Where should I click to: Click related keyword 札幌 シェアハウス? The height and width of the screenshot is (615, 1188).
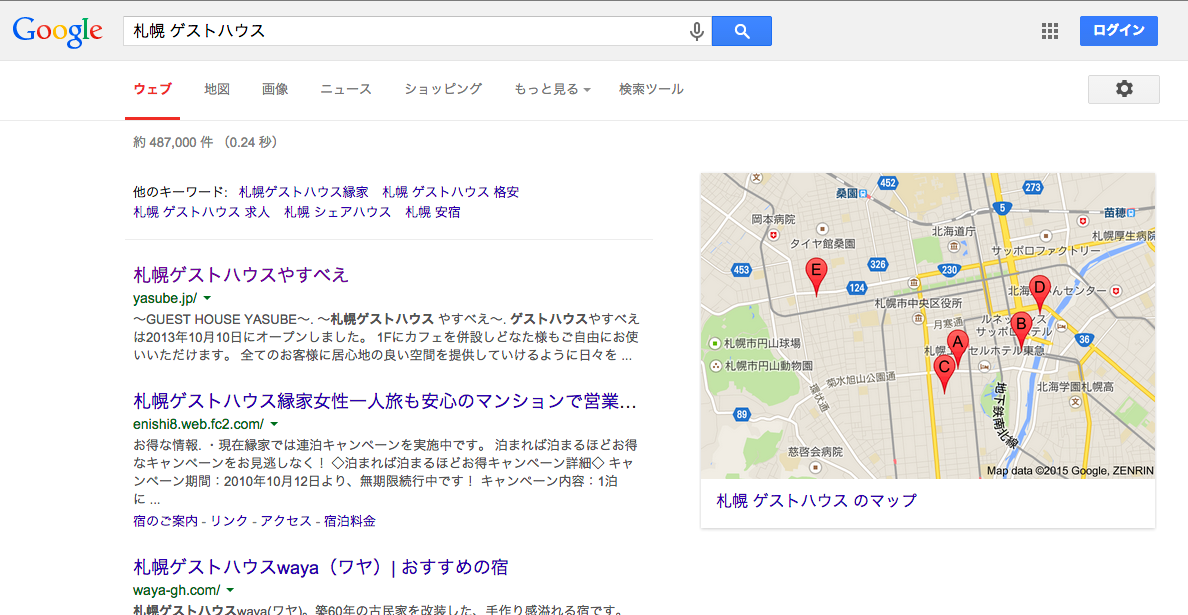pos(338,212)
